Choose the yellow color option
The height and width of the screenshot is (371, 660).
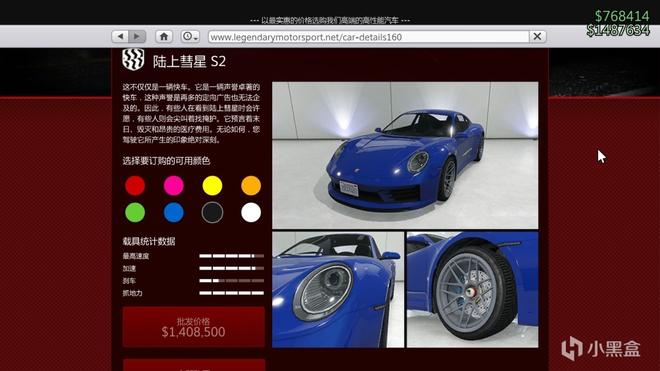tap(212, 186)
